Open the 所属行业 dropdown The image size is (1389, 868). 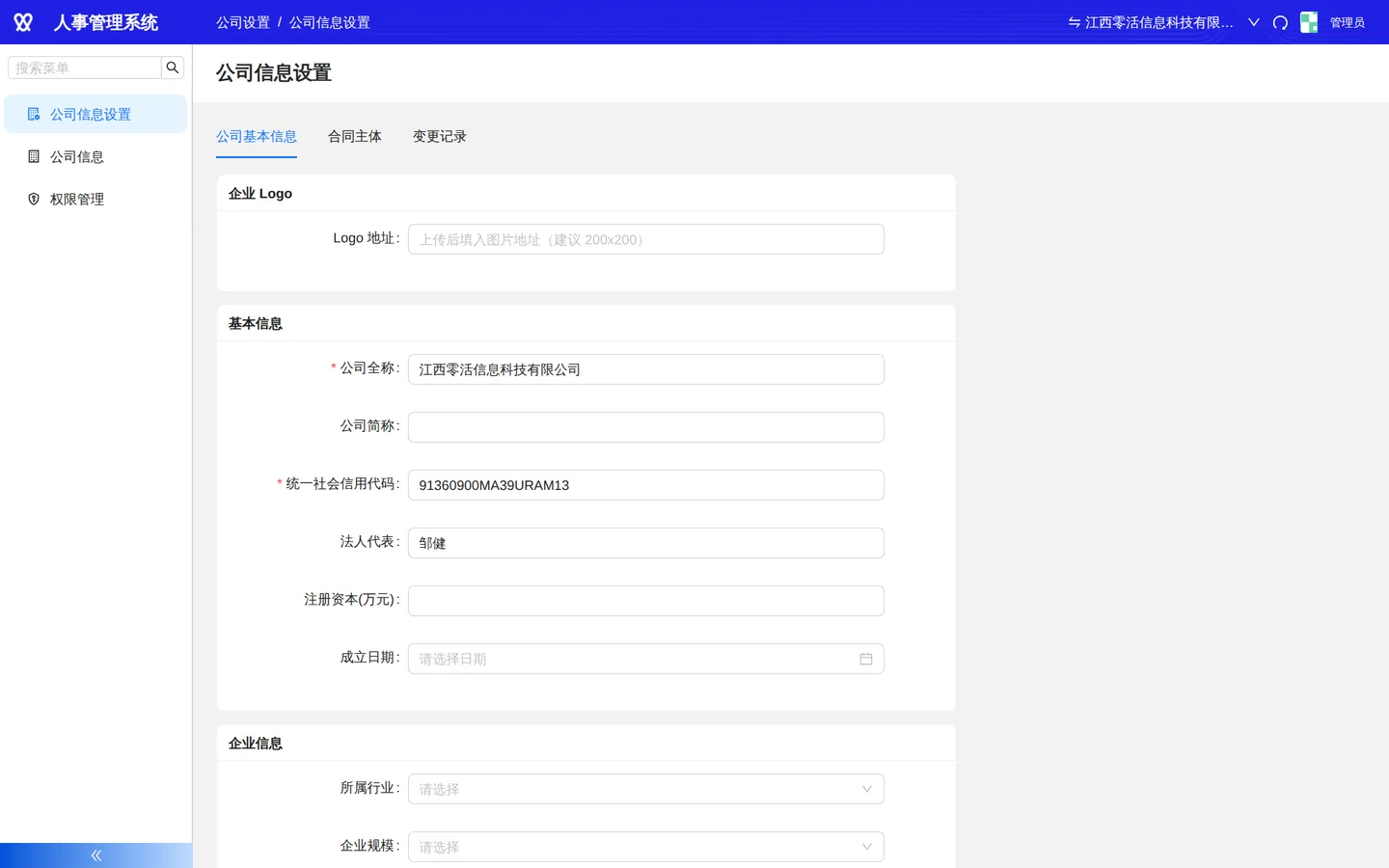(x=646, y=789)
